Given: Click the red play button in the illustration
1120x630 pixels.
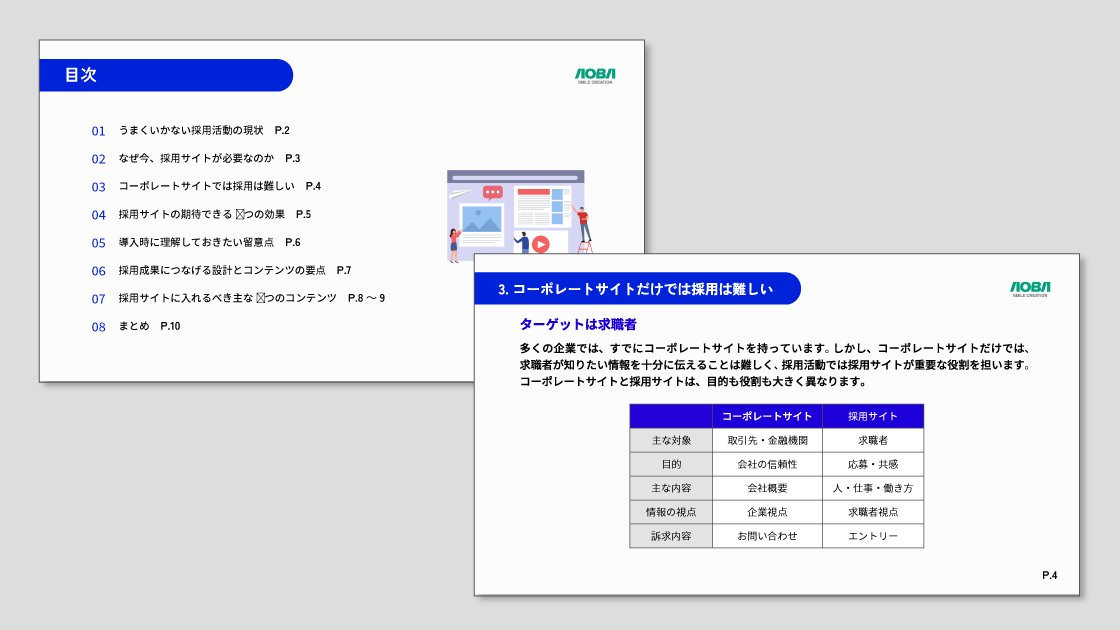Looking at the screenshot, I should 540,244.
